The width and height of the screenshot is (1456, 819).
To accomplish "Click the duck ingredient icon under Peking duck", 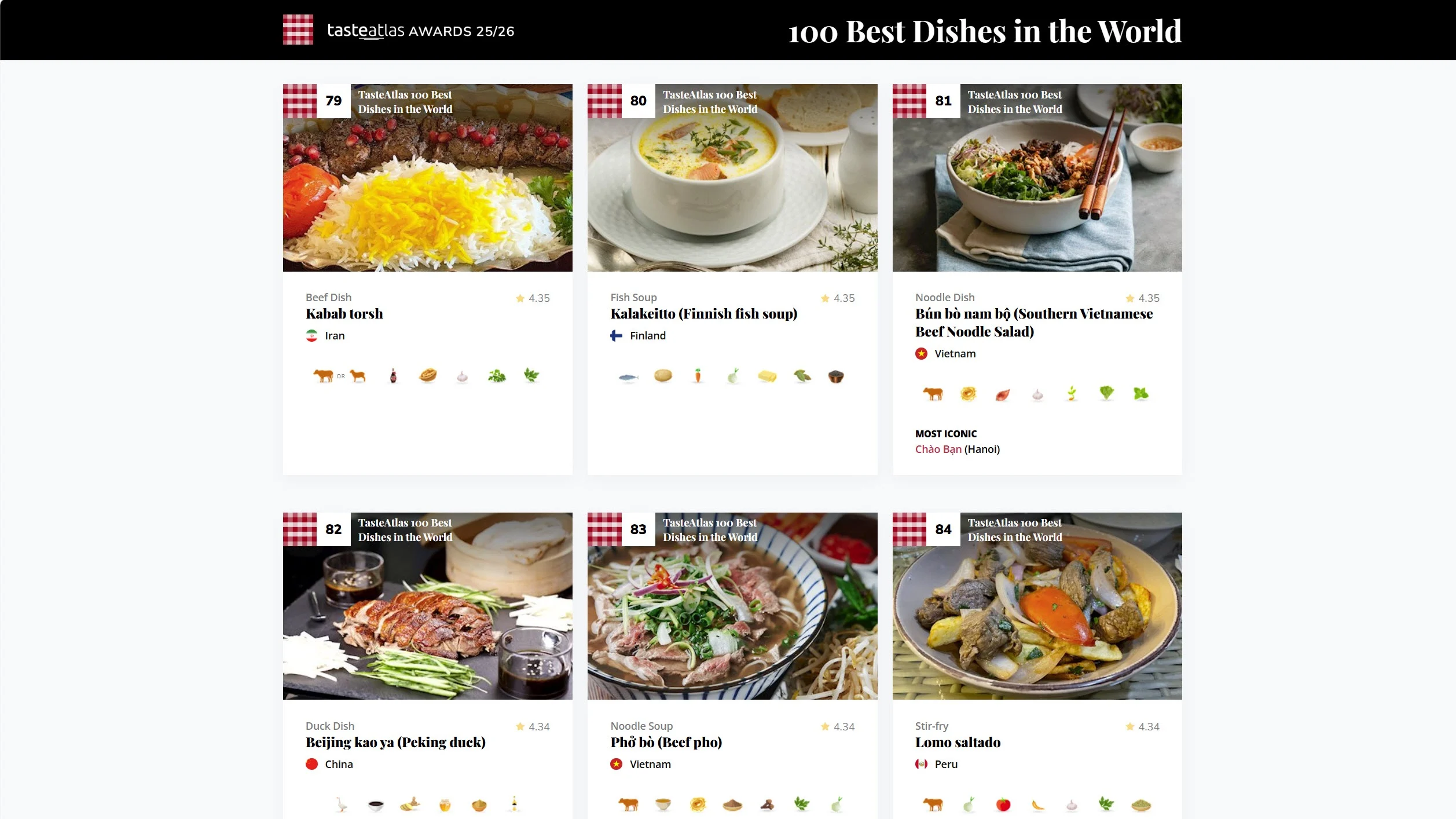I will coord(342,804).
